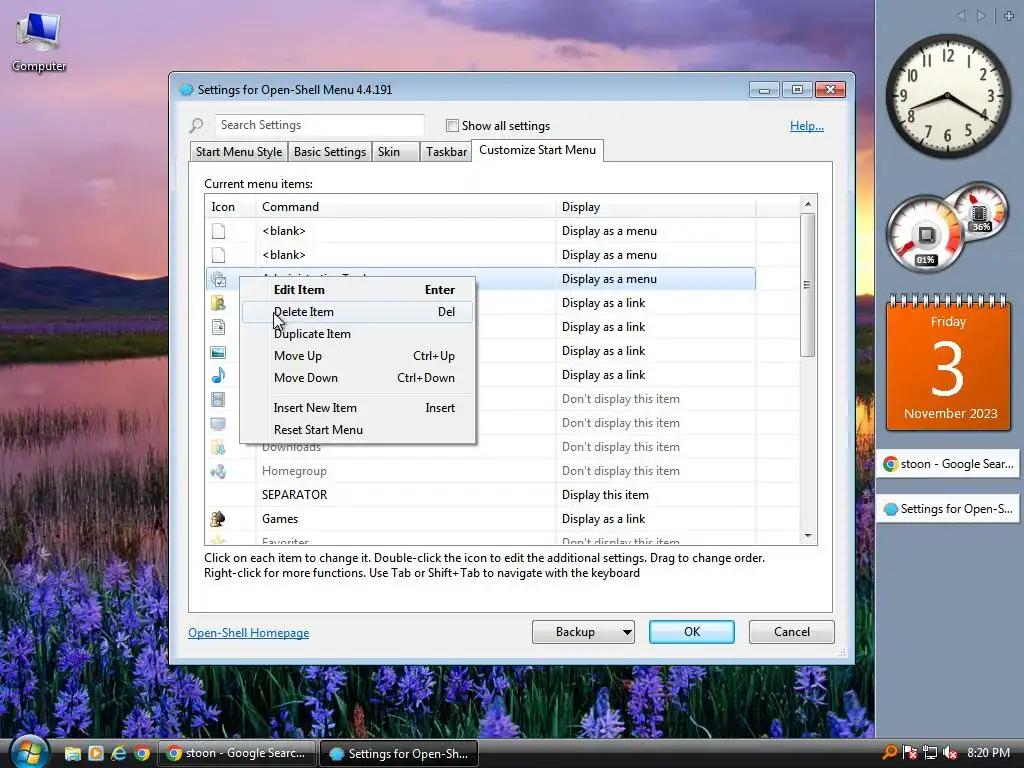Click the search magnifier icon in Settings
Image resolution: width=1024 pixels, height=768 pixels.
(197, 125)
